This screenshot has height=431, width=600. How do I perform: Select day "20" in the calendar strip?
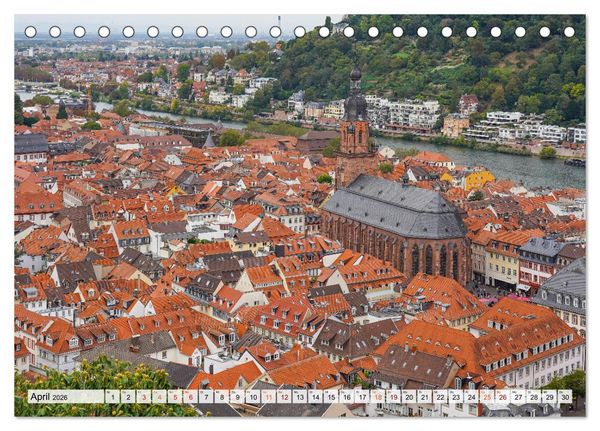[x=409, y=397]
